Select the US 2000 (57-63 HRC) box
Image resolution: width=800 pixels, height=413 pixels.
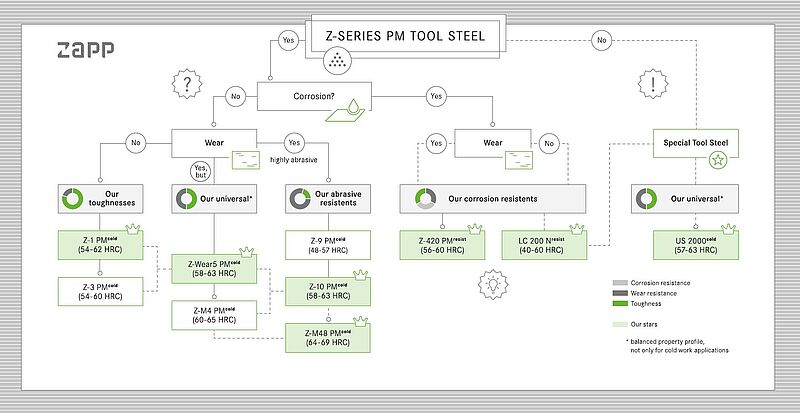(696, 245)
